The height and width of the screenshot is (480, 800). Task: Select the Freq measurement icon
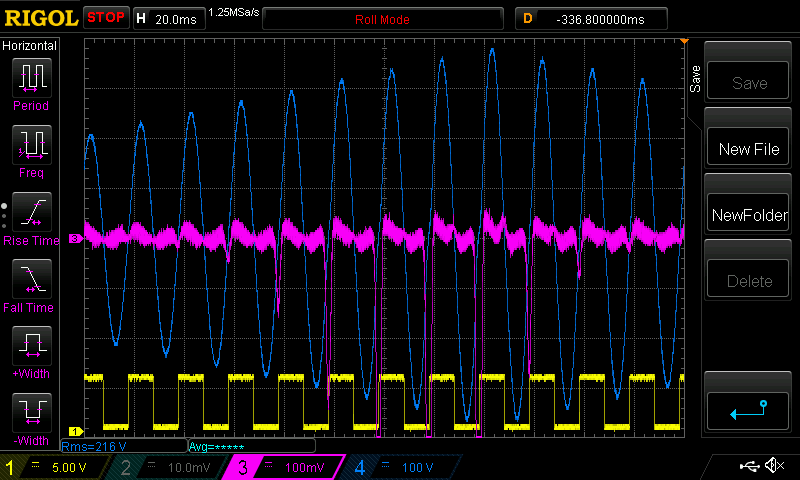[x=31, y=145]
